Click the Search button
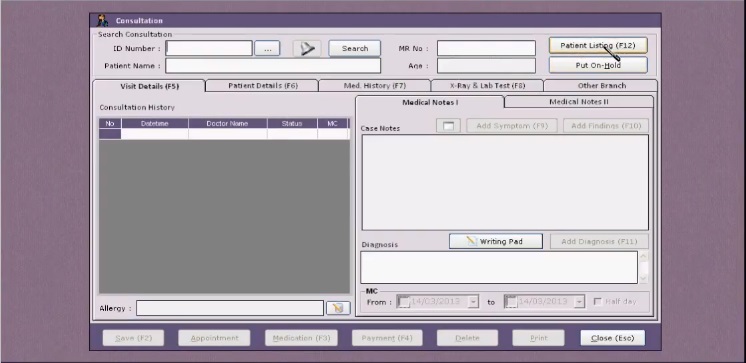Viewport: 746px width, 363px height. 354,49
